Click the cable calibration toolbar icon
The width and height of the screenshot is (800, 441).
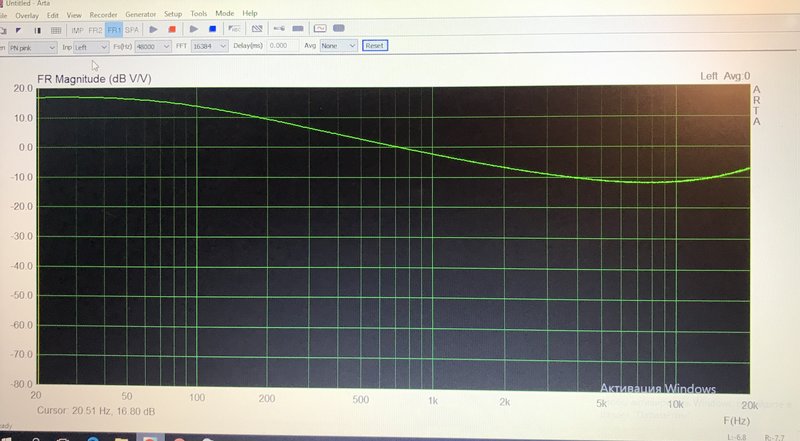(279, 29)
